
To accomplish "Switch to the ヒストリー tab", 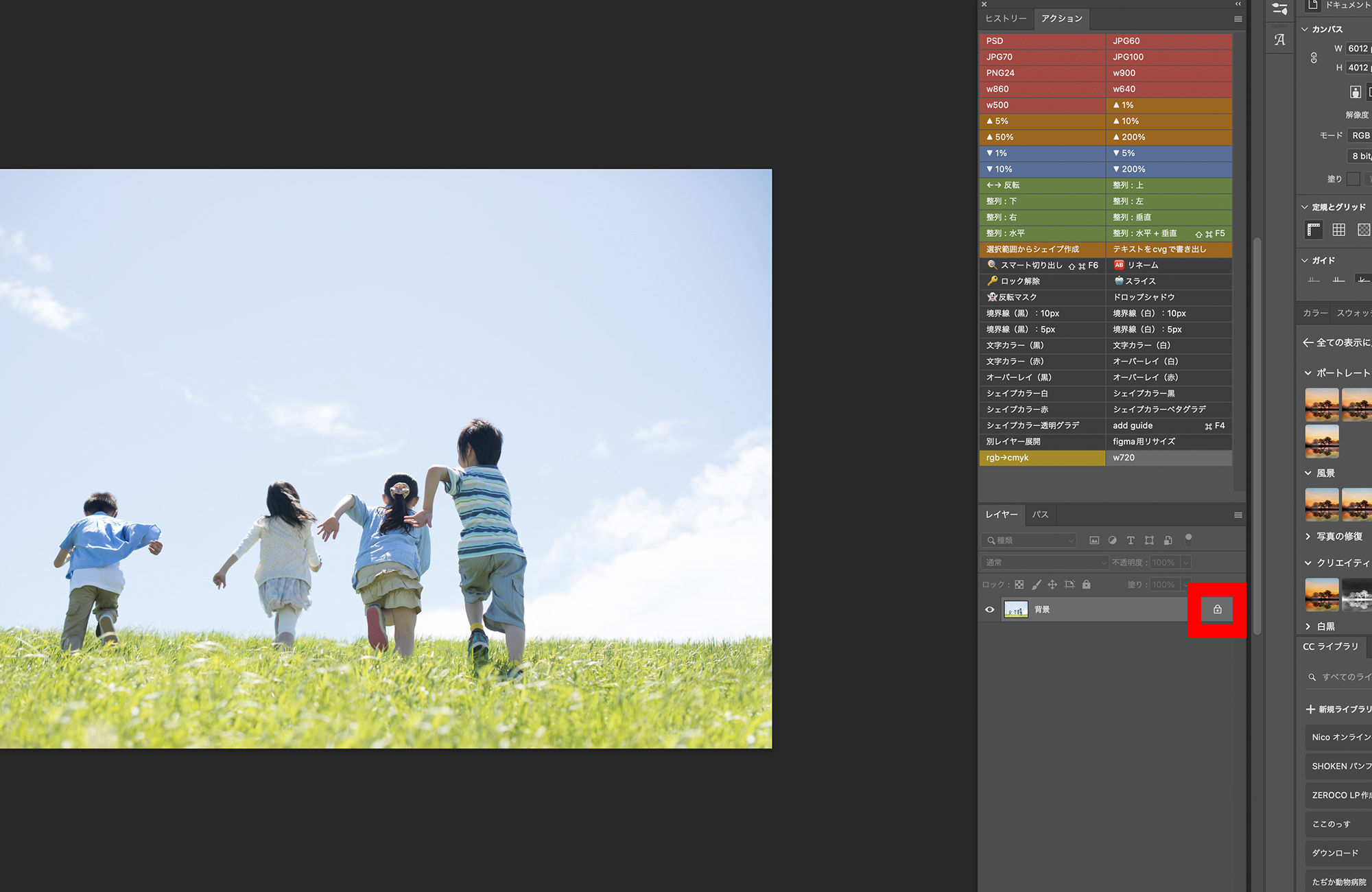I will tap(1006, 19).
